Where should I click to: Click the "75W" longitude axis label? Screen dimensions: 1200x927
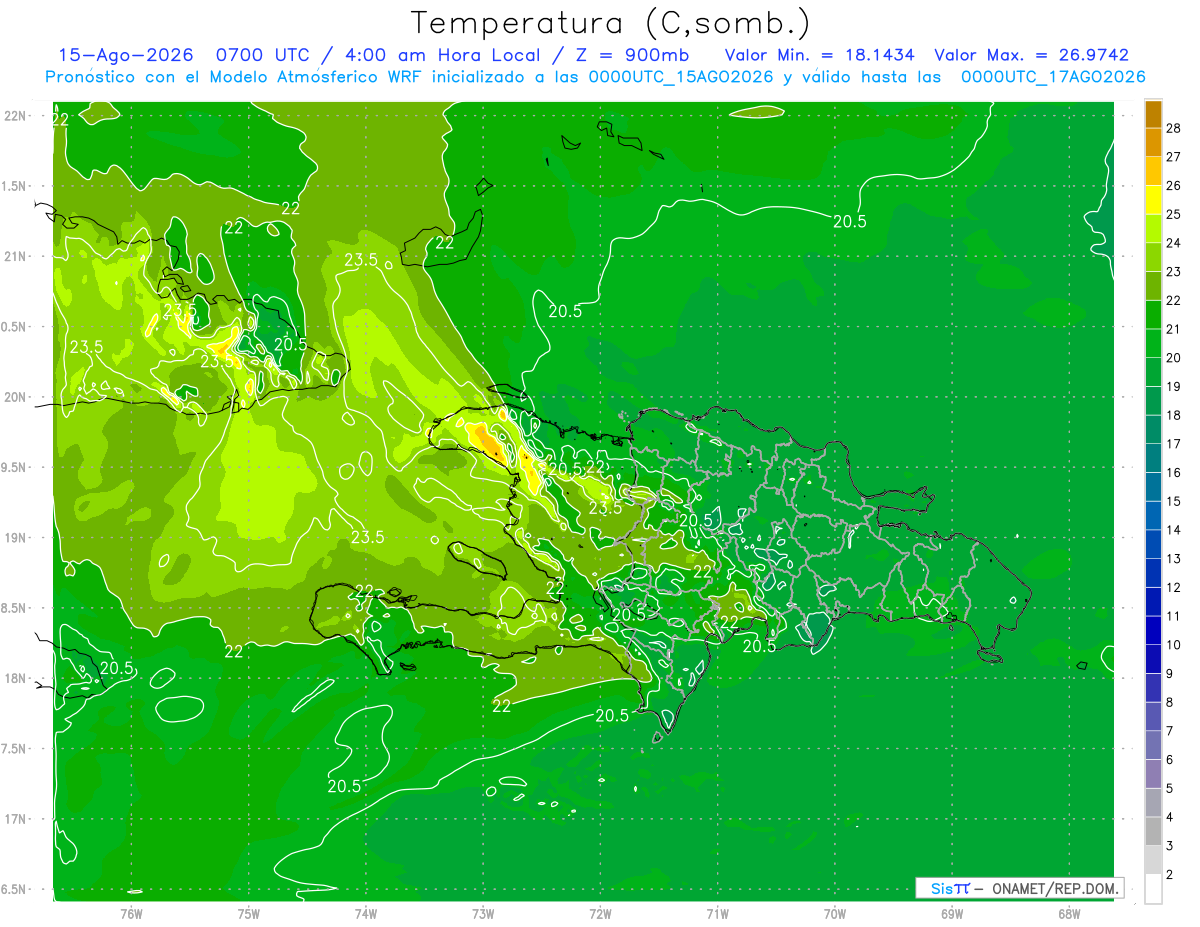click(249, 914)
